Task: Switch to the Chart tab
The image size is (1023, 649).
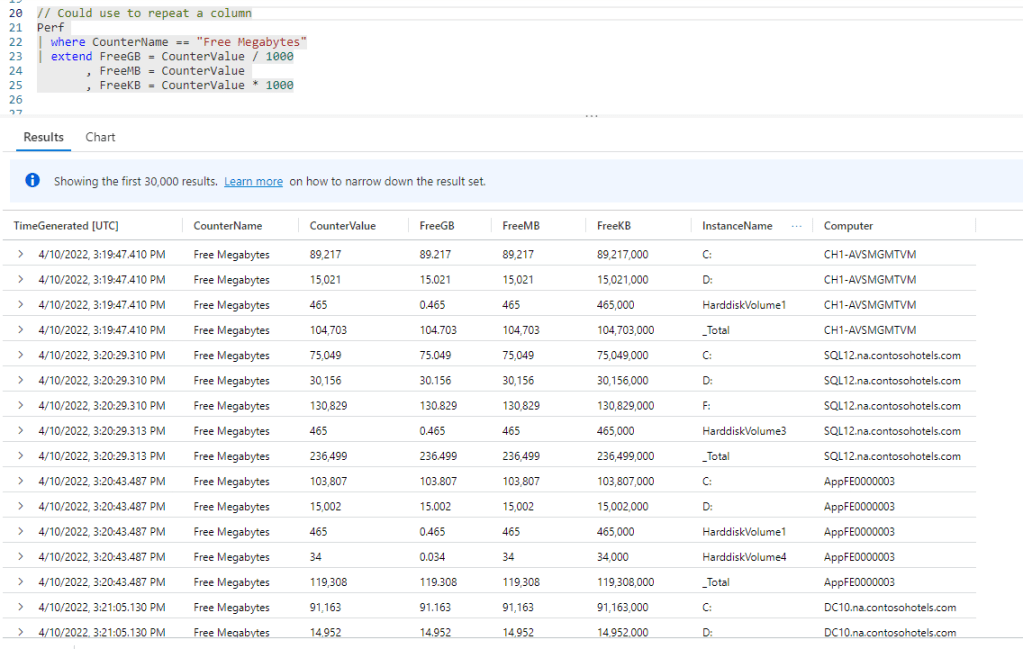Action: 100,137
